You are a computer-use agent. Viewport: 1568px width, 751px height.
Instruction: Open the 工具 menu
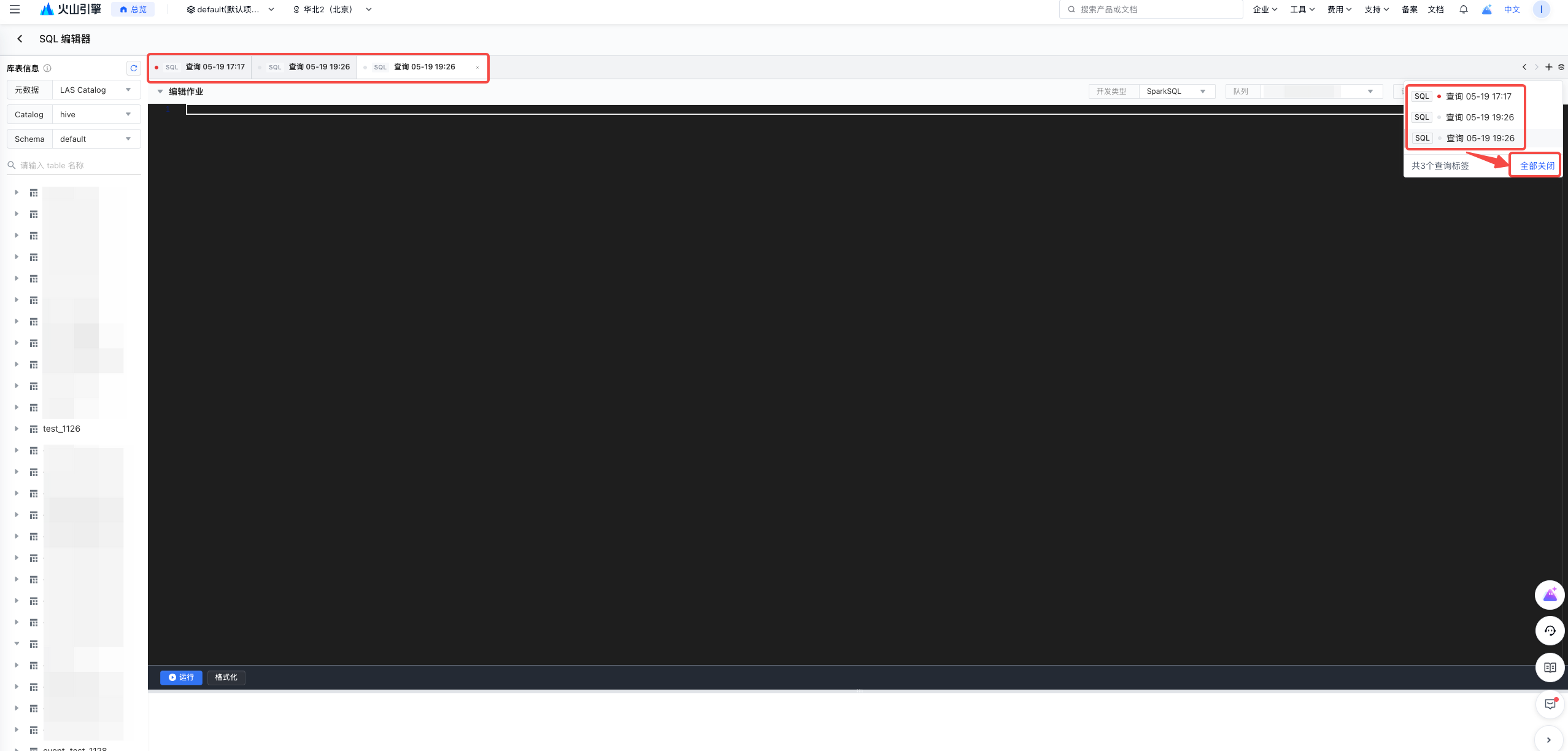[x=1302, y=9]
